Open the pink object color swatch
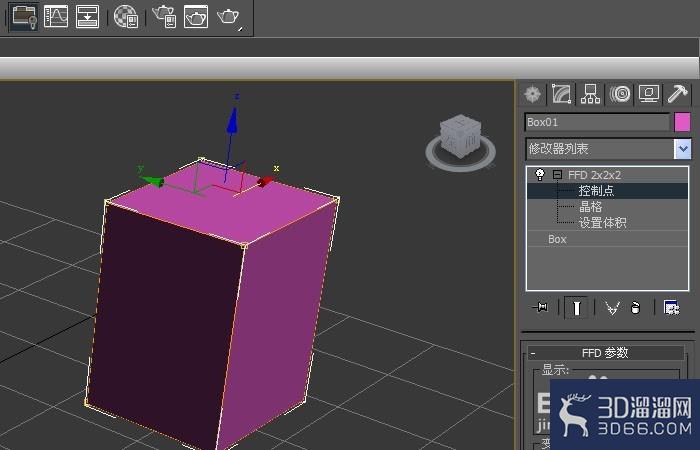Screen dimensions: 700x450 coord(682,122)
